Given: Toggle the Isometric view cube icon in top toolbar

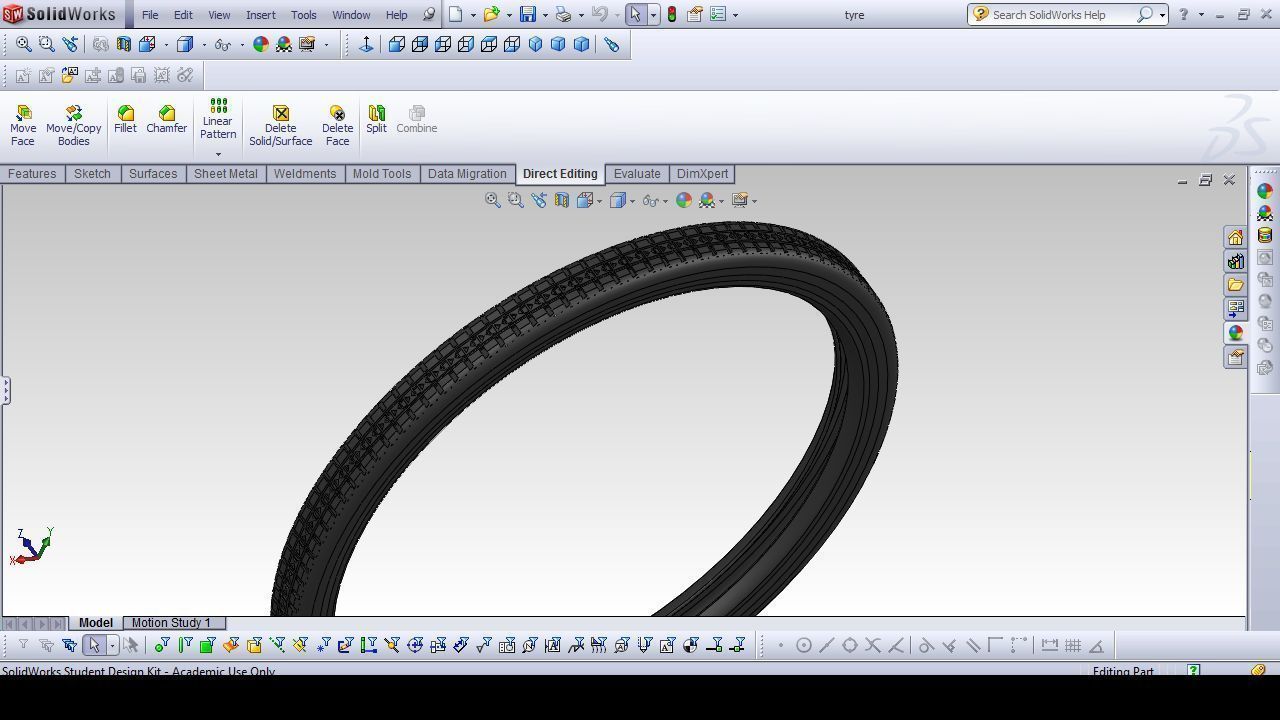Looking at the screenshot, I should [535, 44].
